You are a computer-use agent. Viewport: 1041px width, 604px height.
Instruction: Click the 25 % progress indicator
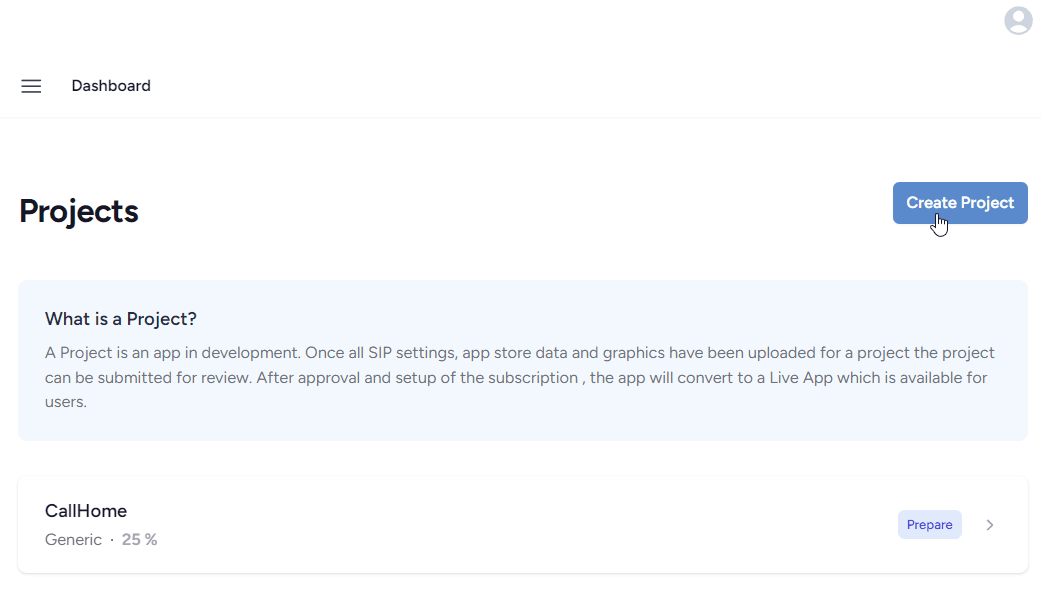[x=140, y=540]
